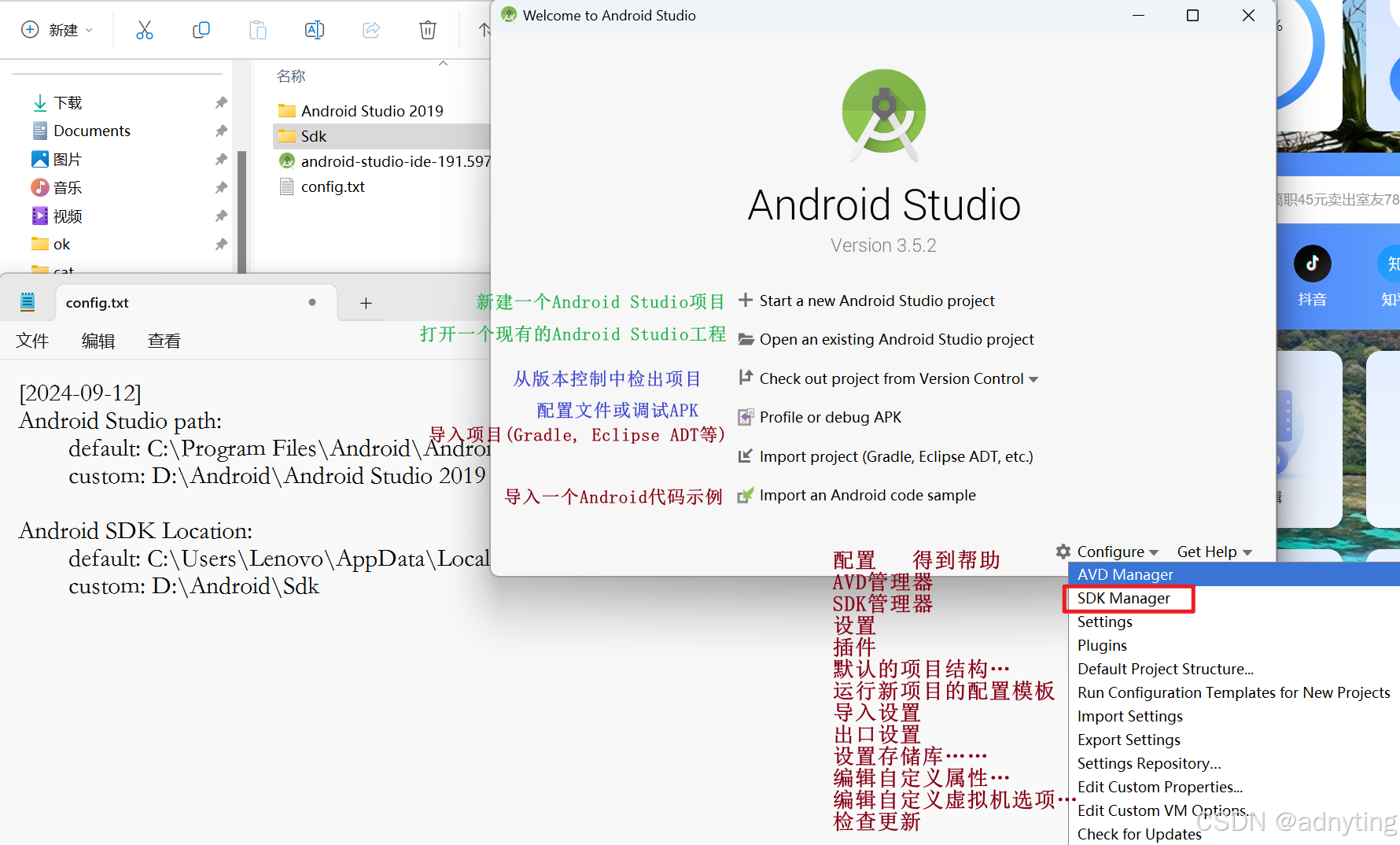This screenshot has height=845, width=1400.
Task: Click the cut scissors icon in Explorer toolbar
Action: 145,30
